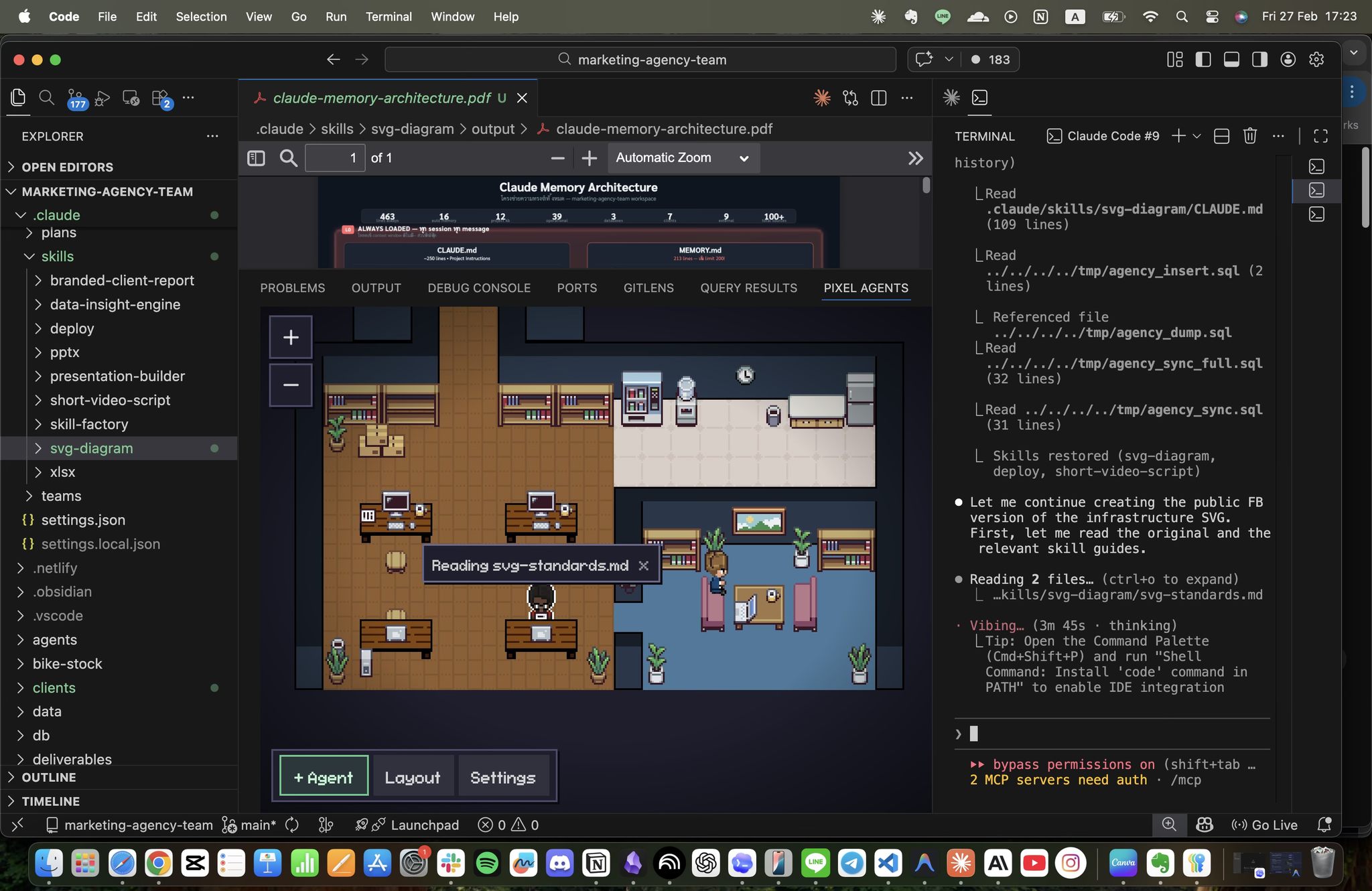
Task: Create new terminal with plus icon
Action: pyautogui.click(x=1178, y=136)
